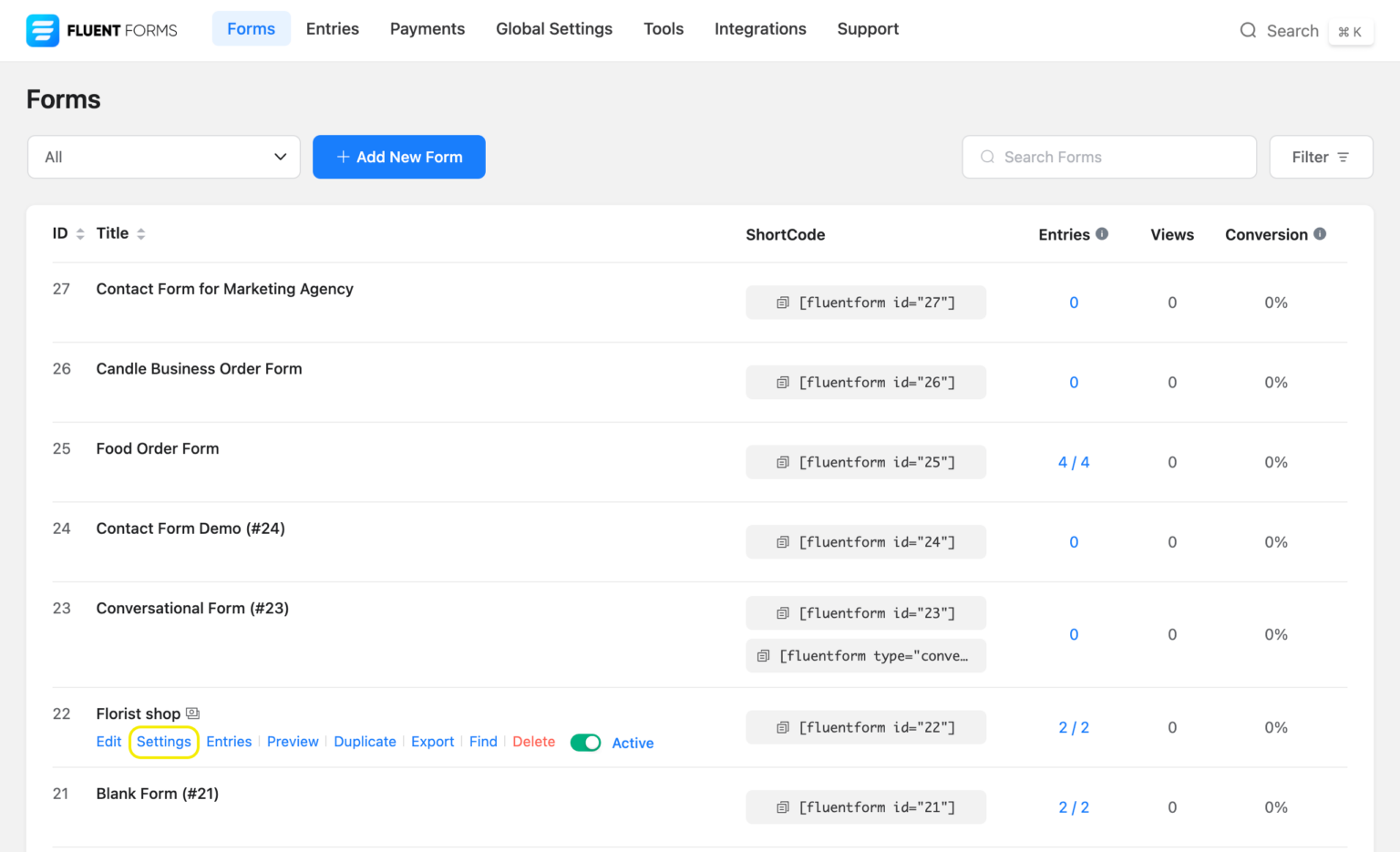Image resolution: width=1400 pixels, height=852 pixels.
Task: Open the All forms filter dropdown
Action: pyautogui.click(x=163, y=157)
